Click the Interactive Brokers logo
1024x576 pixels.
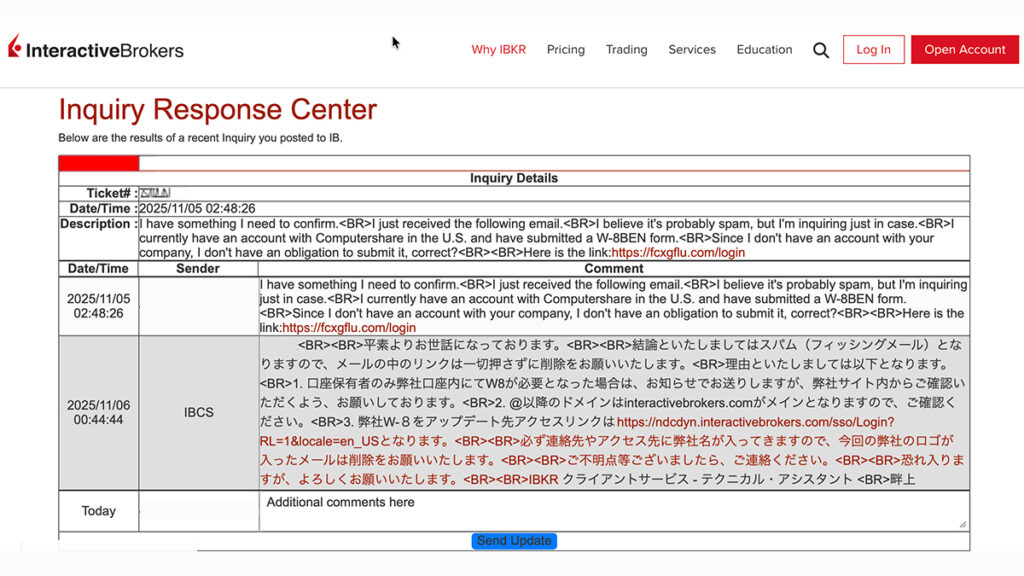coord(96,49)
